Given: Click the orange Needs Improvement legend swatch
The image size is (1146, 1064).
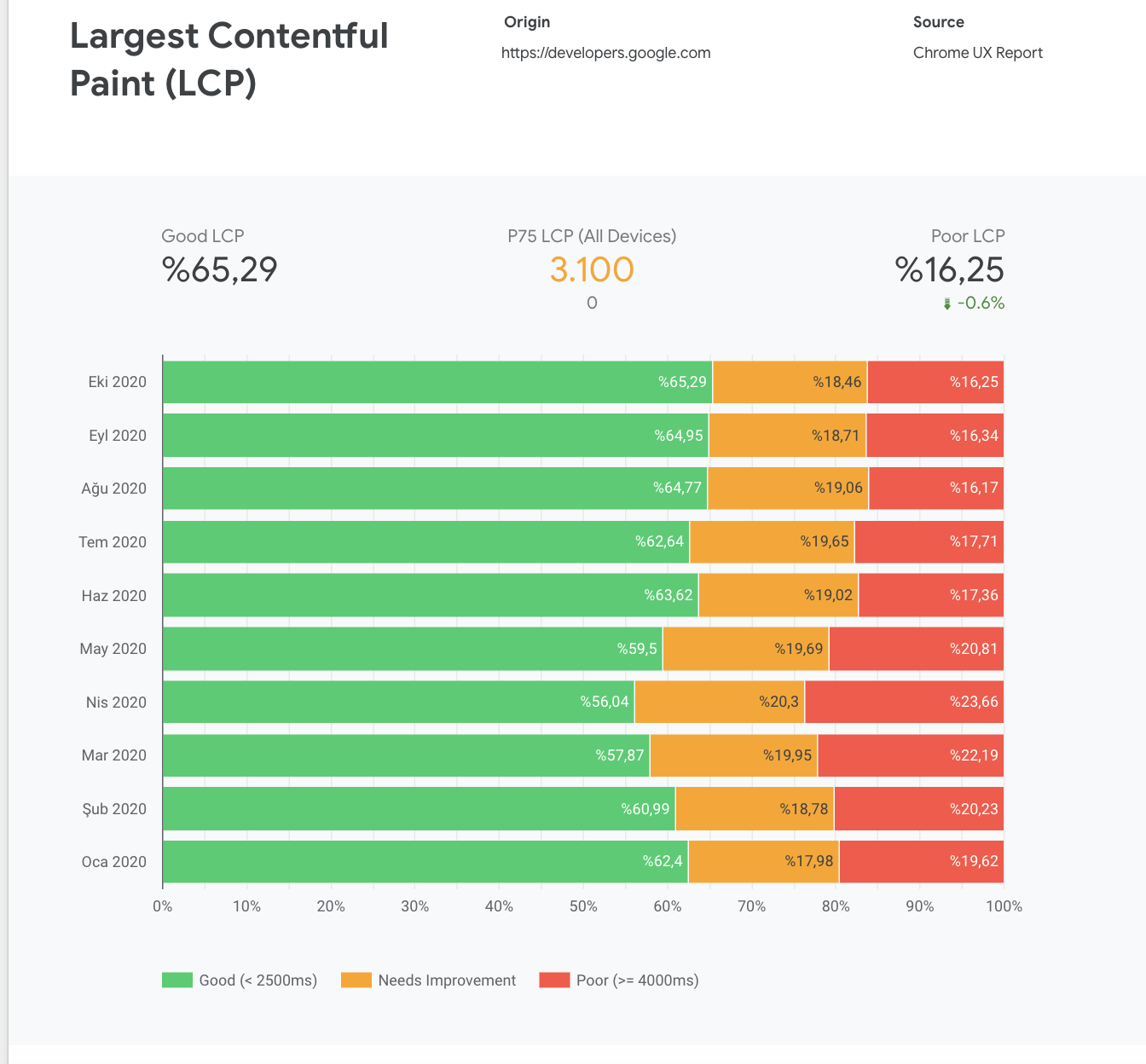Looking at the screenshot, I should (x=356, y=980).
